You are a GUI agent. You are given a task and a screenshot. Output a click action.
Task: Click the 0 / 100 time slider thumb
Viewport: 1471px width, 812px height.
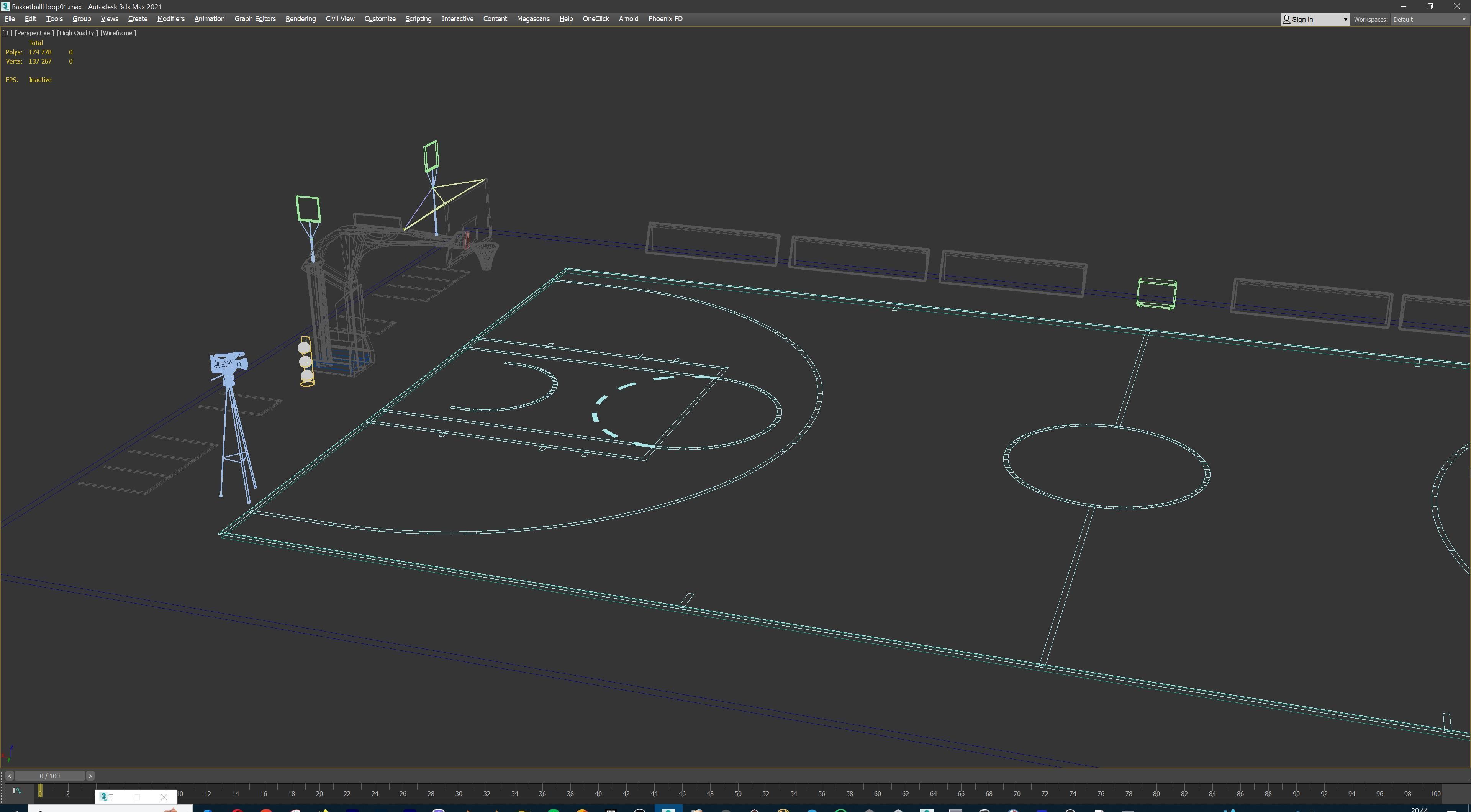coord(50,776)
